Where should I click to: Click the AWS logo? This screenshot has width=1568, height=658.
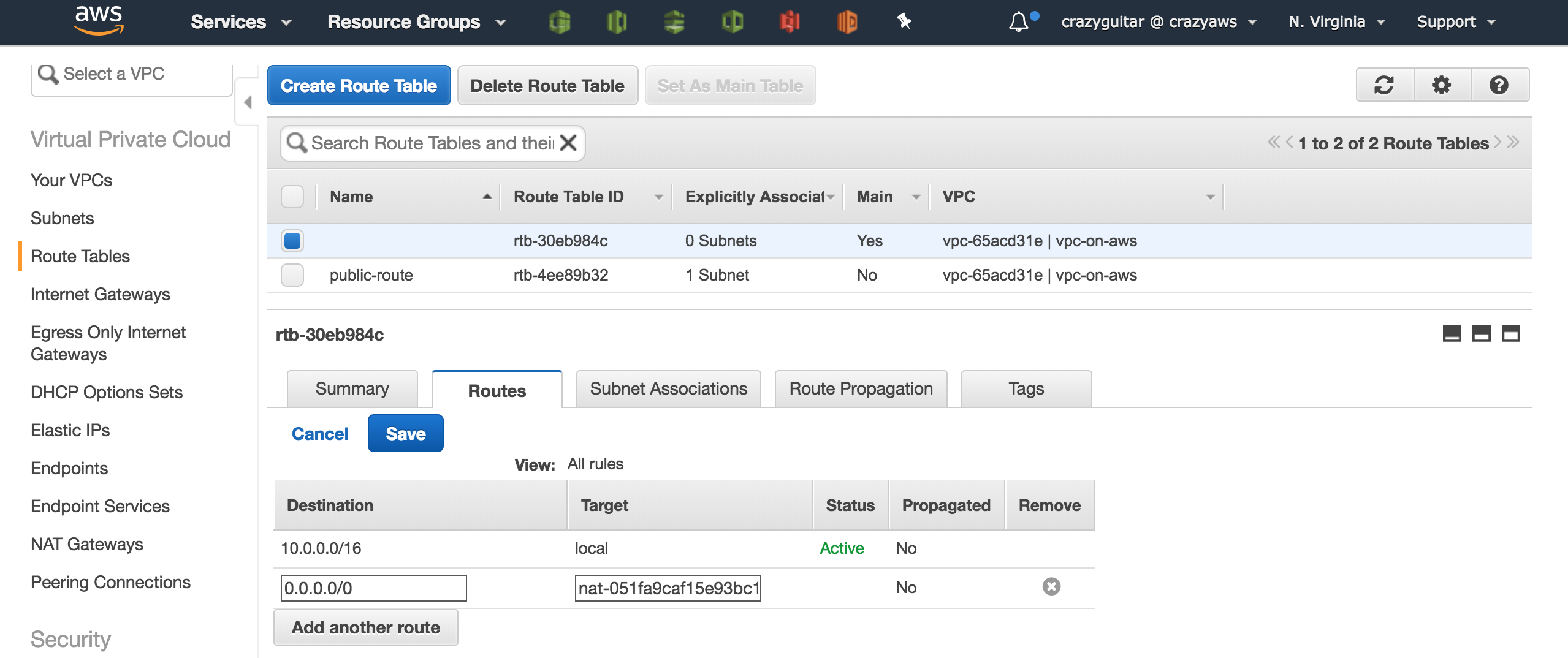98,20
